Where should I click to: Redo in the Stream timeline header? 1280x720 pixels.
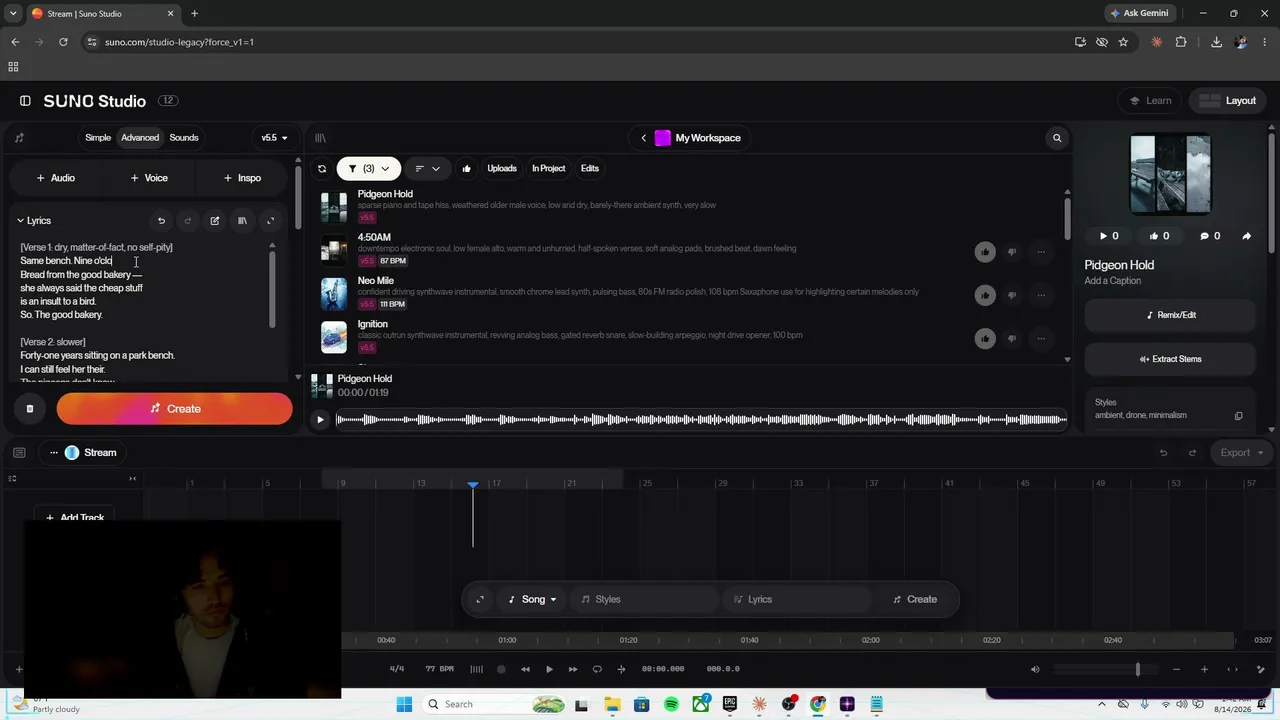[1192, 453]
